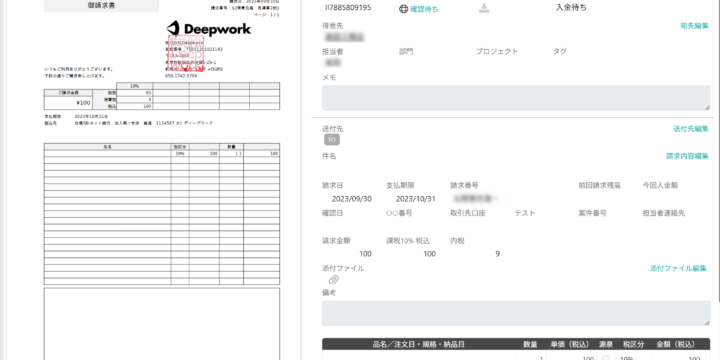The width and height of the screenshot is (720, 360).
Task: Open 請求内容編集 to edit invoice content
Action: point(687,156)
